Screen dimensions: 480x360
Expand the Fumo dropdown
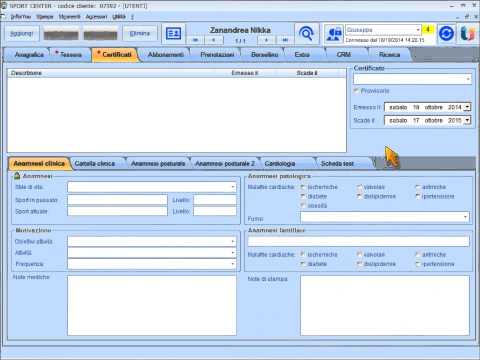click(465, 217)
